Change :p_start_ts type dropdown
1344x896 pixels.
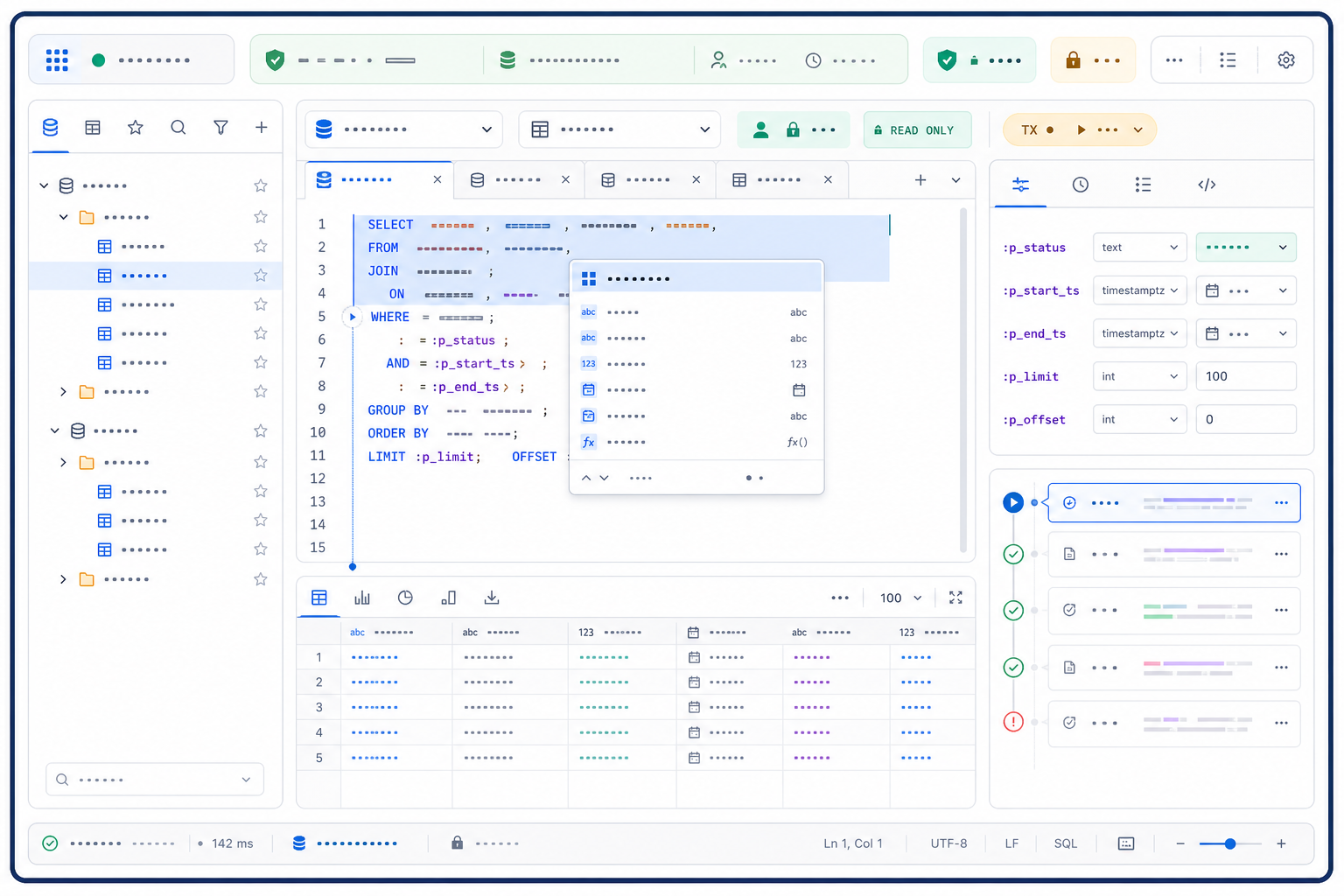[1140, 290]
